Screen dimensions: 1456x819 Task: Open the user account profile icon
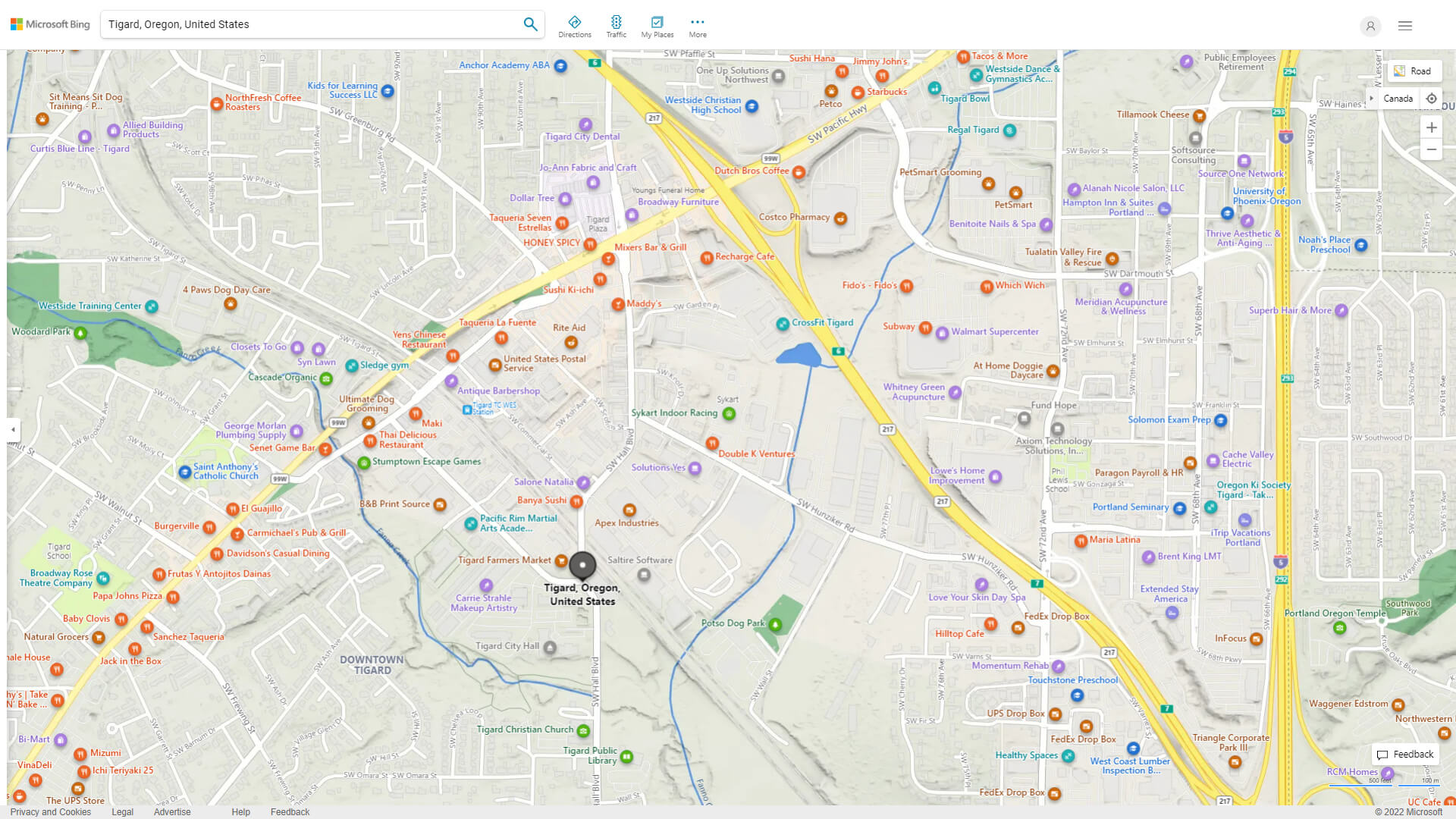[1370, 27]
